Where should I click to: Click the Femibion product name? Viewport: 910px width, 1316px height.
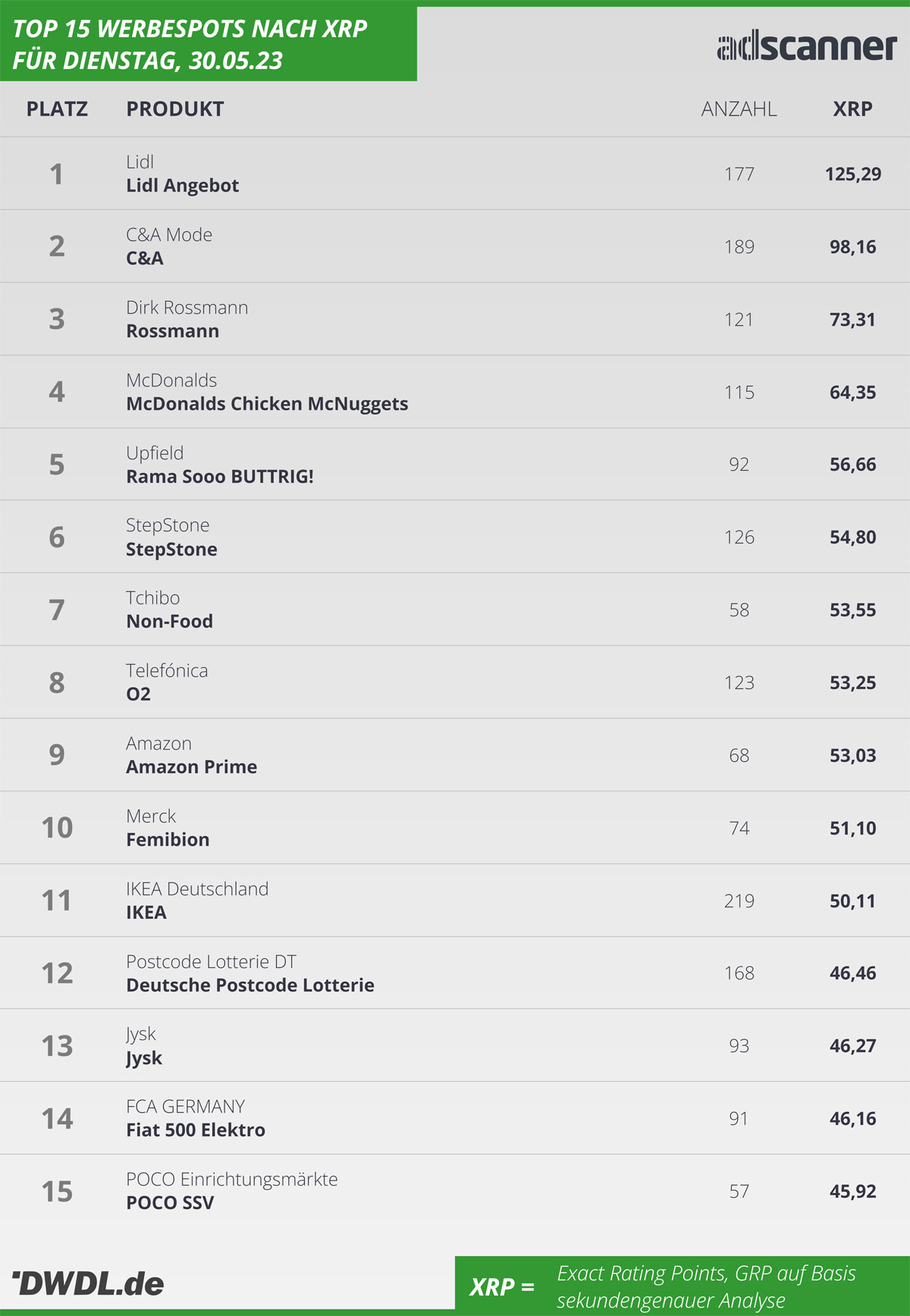pyautogui.click(x=168, y=840)
